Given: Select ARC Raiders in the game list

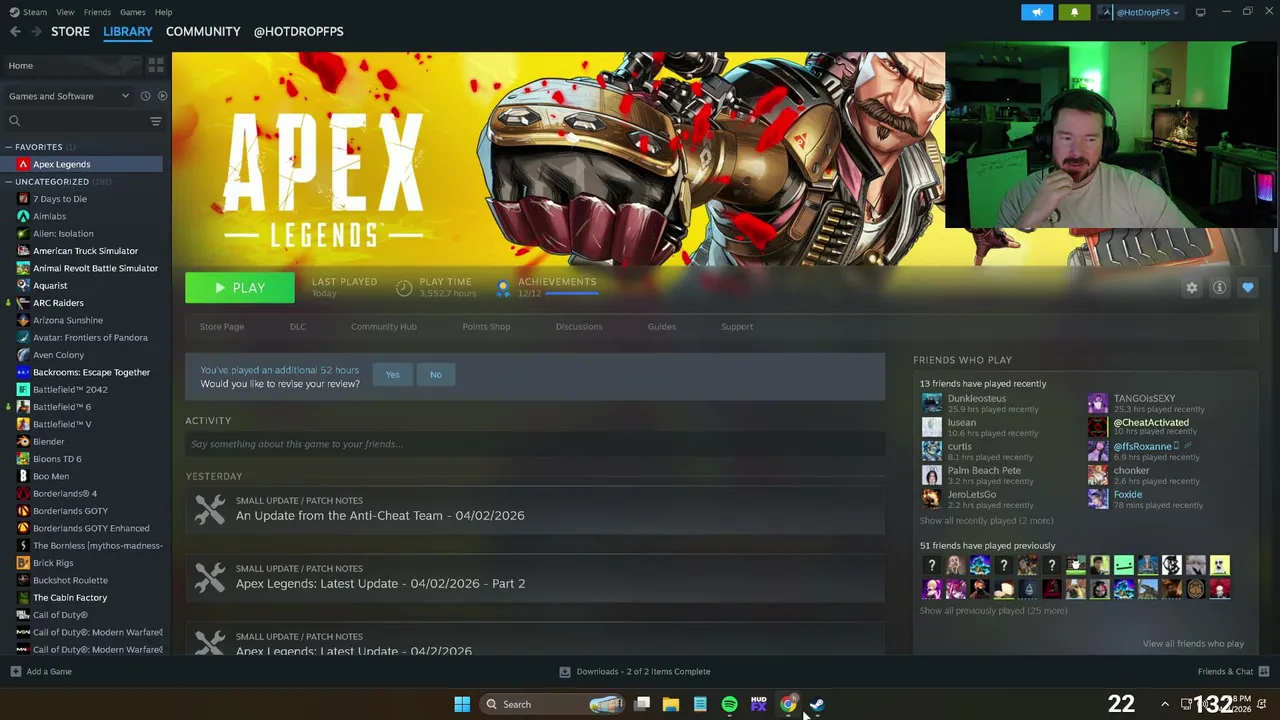Looking at the screenshot, I should [58, 303].
